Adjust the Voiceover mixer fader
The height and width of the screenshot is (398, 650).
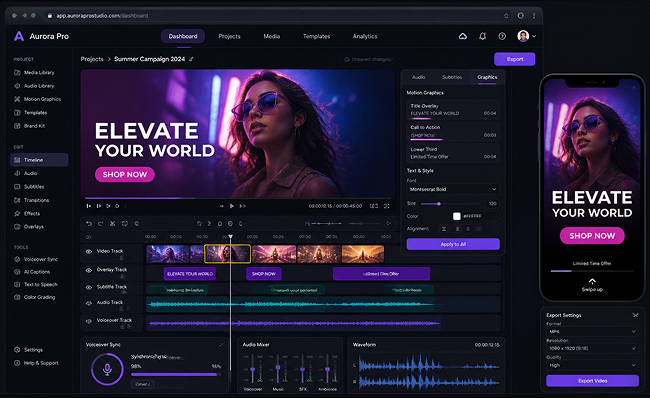click(252, 369)
